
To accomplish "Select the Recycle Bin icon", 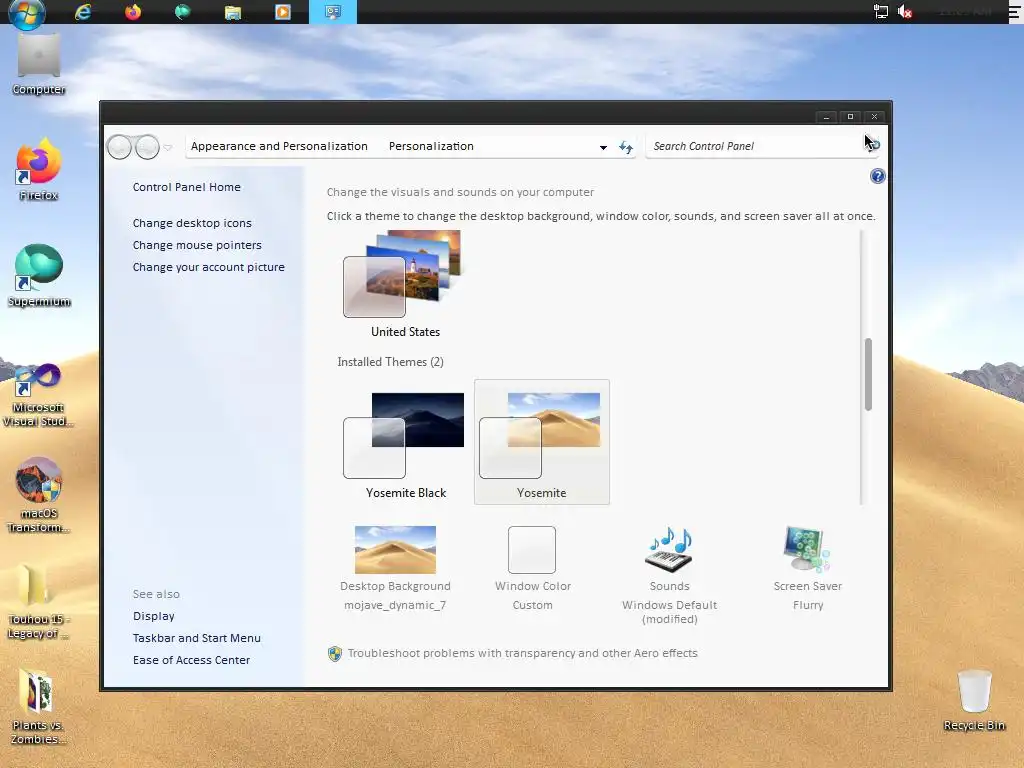I will click(974, 700).
